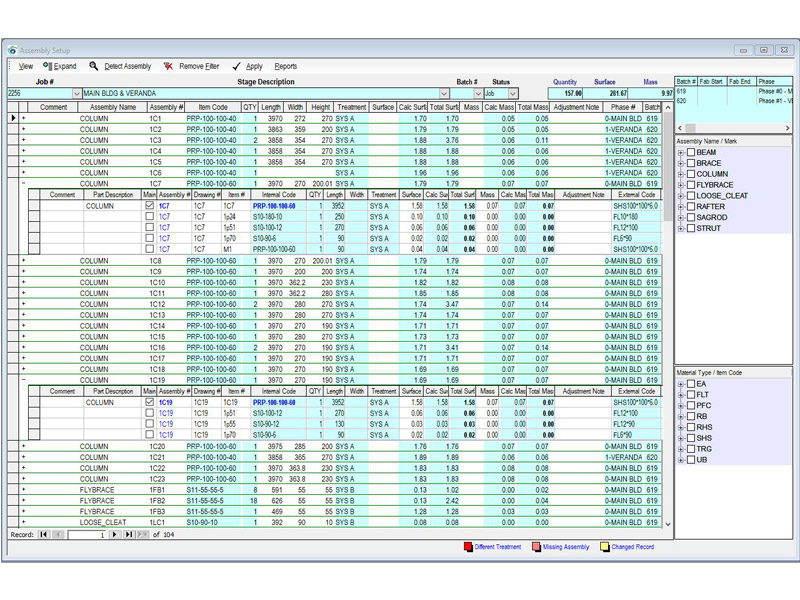Go to first record navigation button
Screen dimensions: 800x600
click(44, 534)
